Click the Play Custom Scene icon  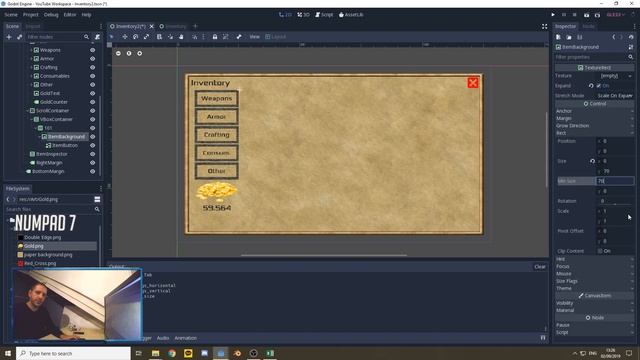pos(597,15)
